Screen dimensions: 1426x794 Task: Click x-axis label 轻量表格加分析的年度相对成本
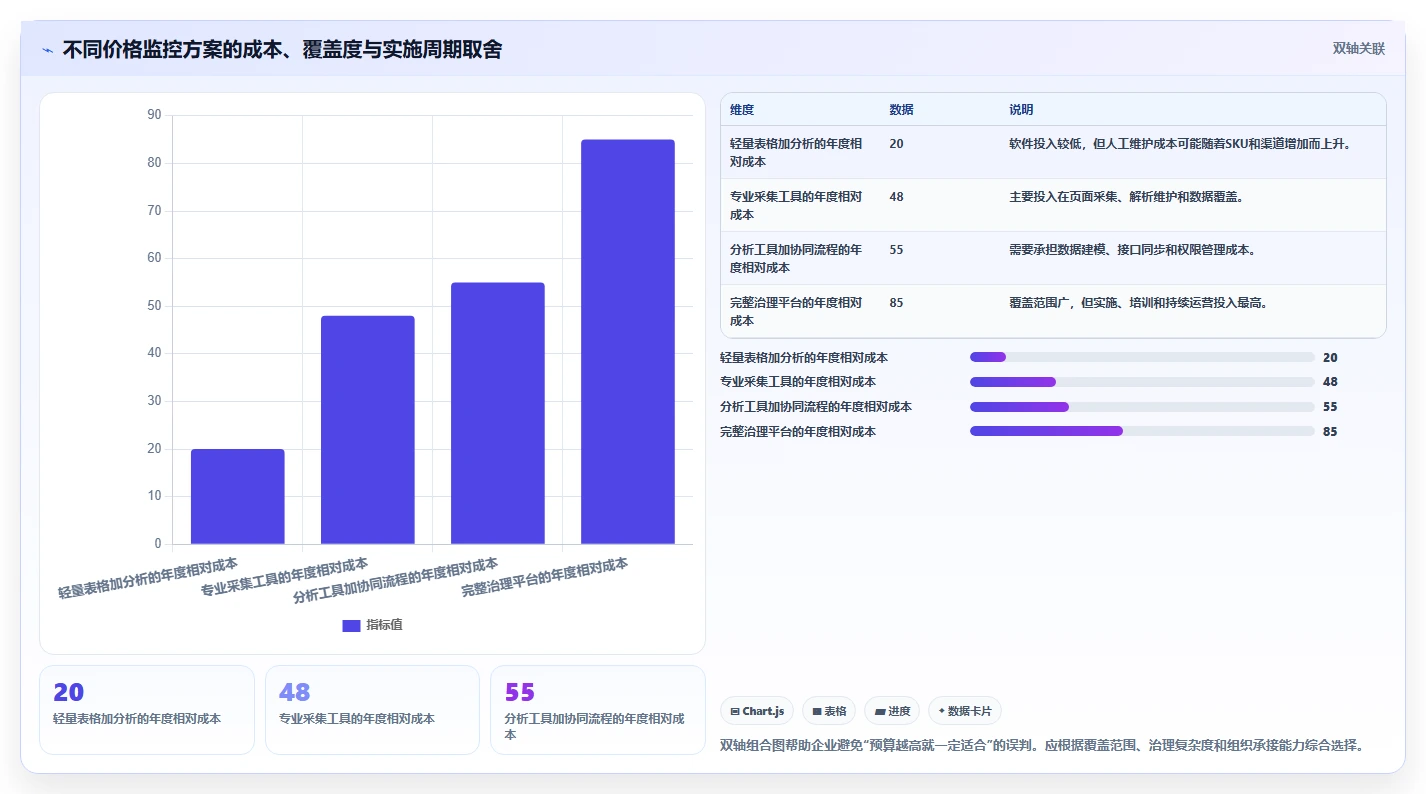(x=148, y=578)
